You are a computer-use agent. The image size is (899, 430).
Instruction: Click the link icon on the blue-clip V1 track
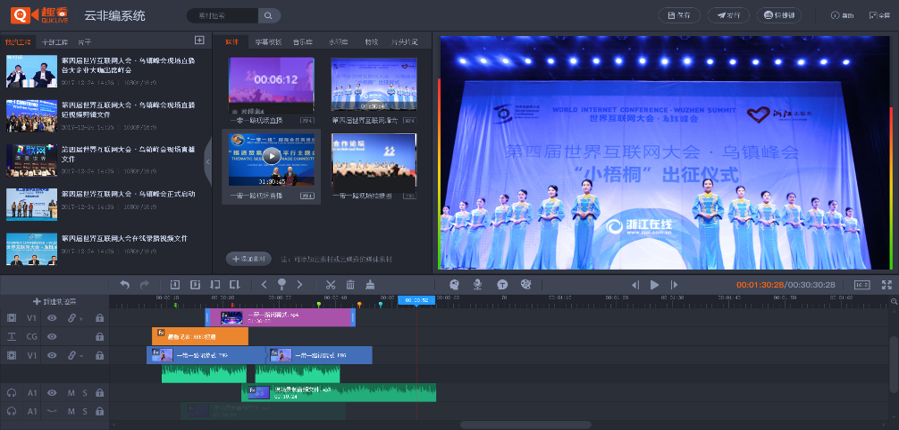pos(72,355)
